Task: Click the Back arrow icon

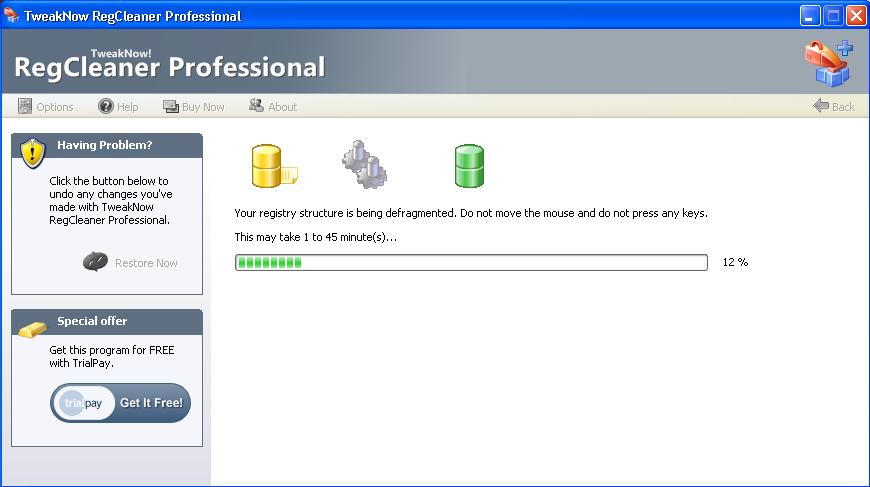Action: coord(821,105)
